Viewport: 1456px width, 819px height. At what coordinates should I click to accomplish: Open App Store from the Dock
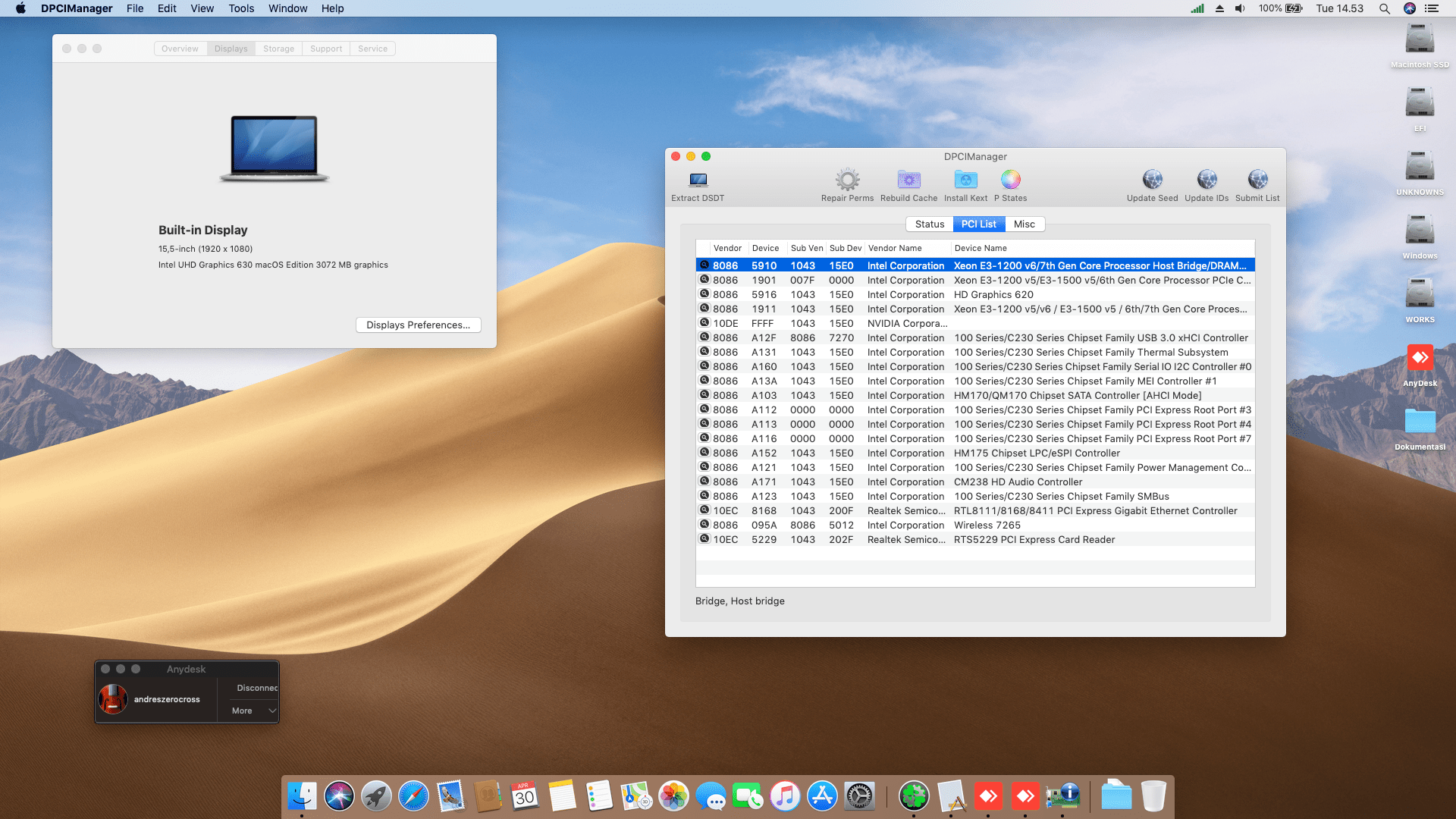point(822,796)
